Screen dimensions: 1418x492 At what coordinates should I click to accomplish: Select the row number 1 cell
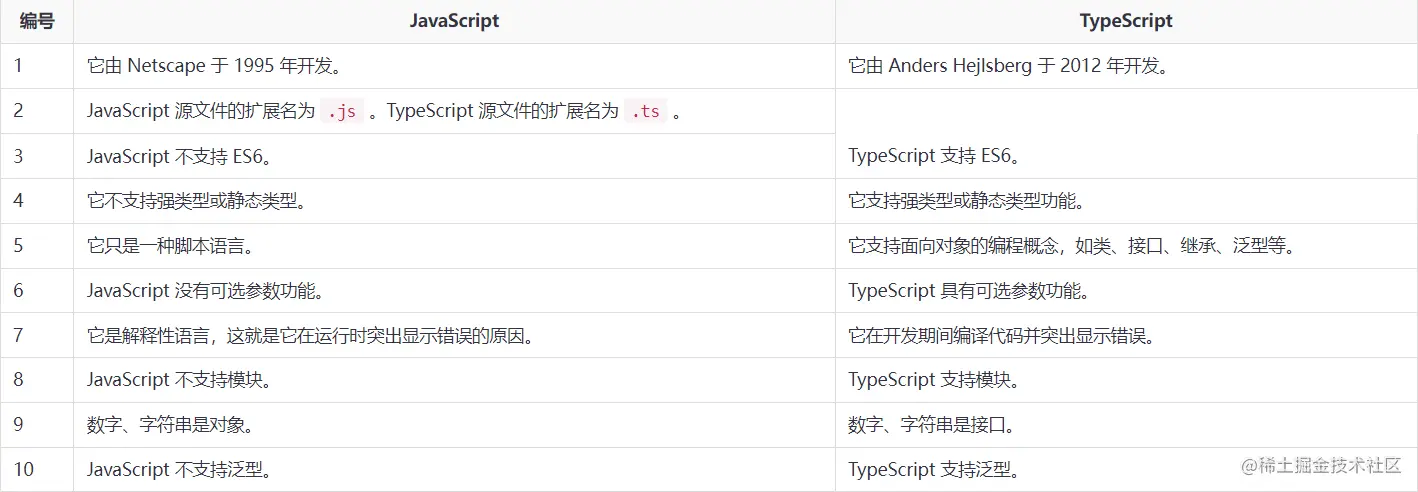[37, 66]
